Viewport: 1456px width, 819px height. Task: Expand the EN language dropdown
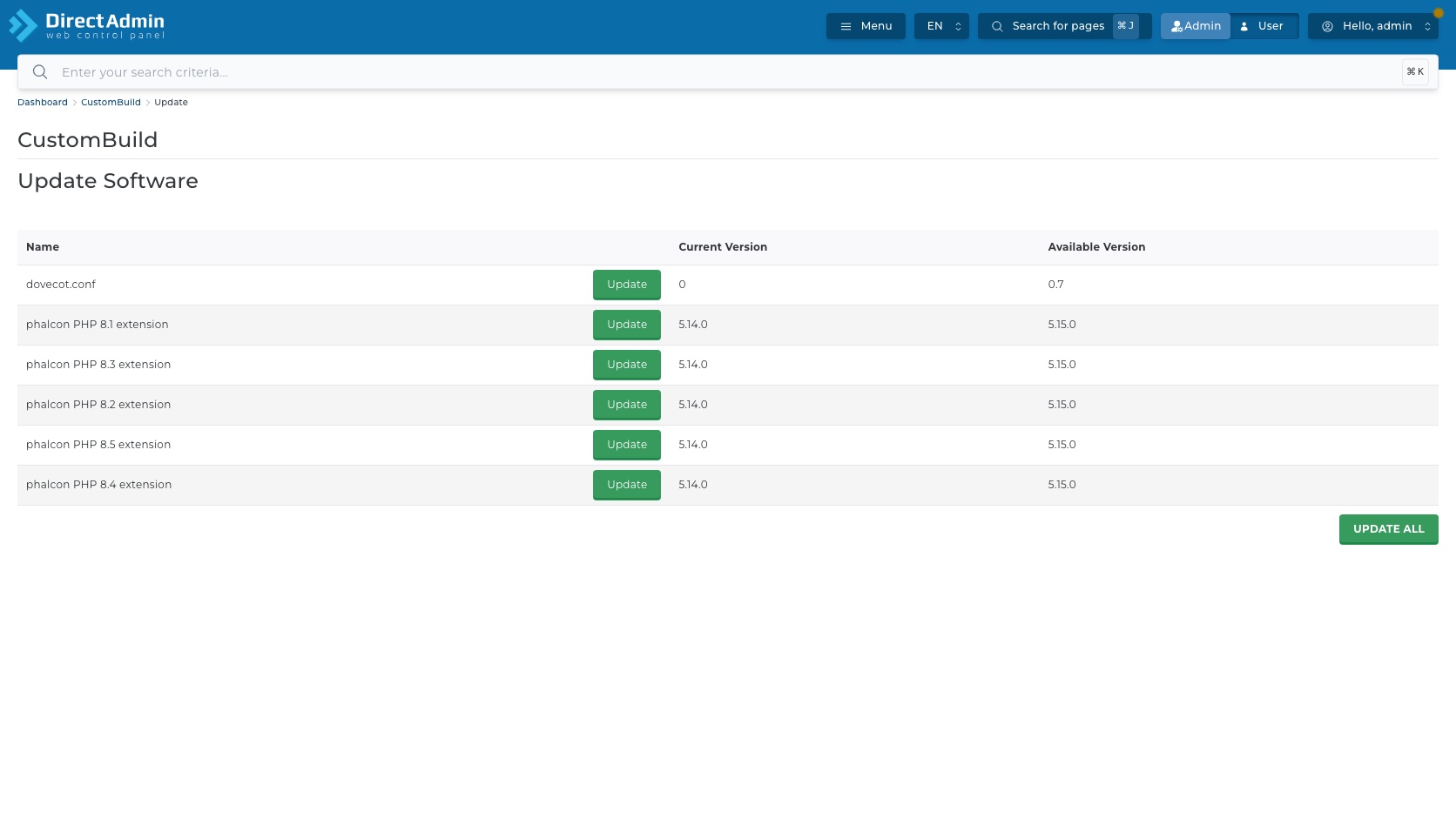[x=941, y=26]
